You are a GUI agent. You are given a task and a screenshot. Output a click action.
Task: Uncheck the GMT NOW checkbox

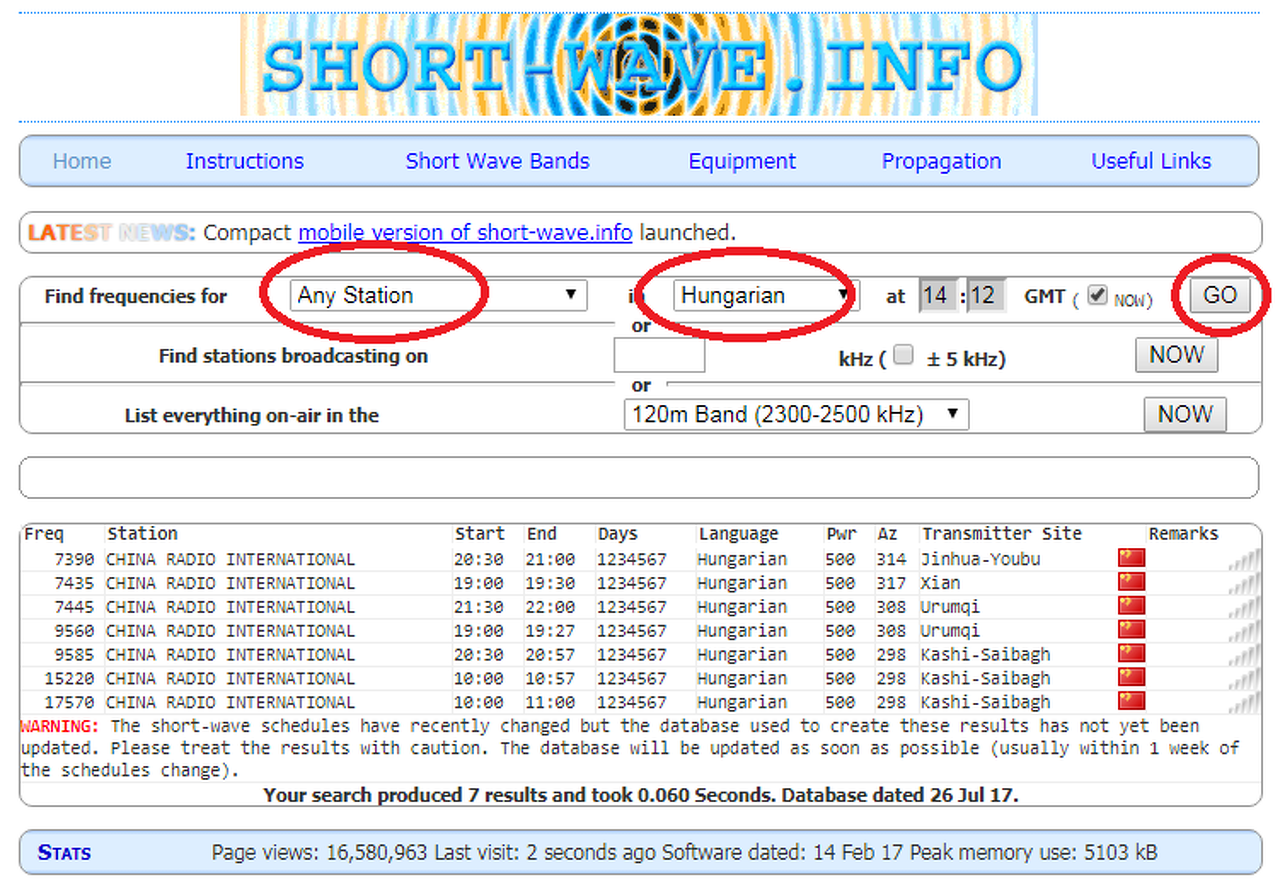(1098, 295)
